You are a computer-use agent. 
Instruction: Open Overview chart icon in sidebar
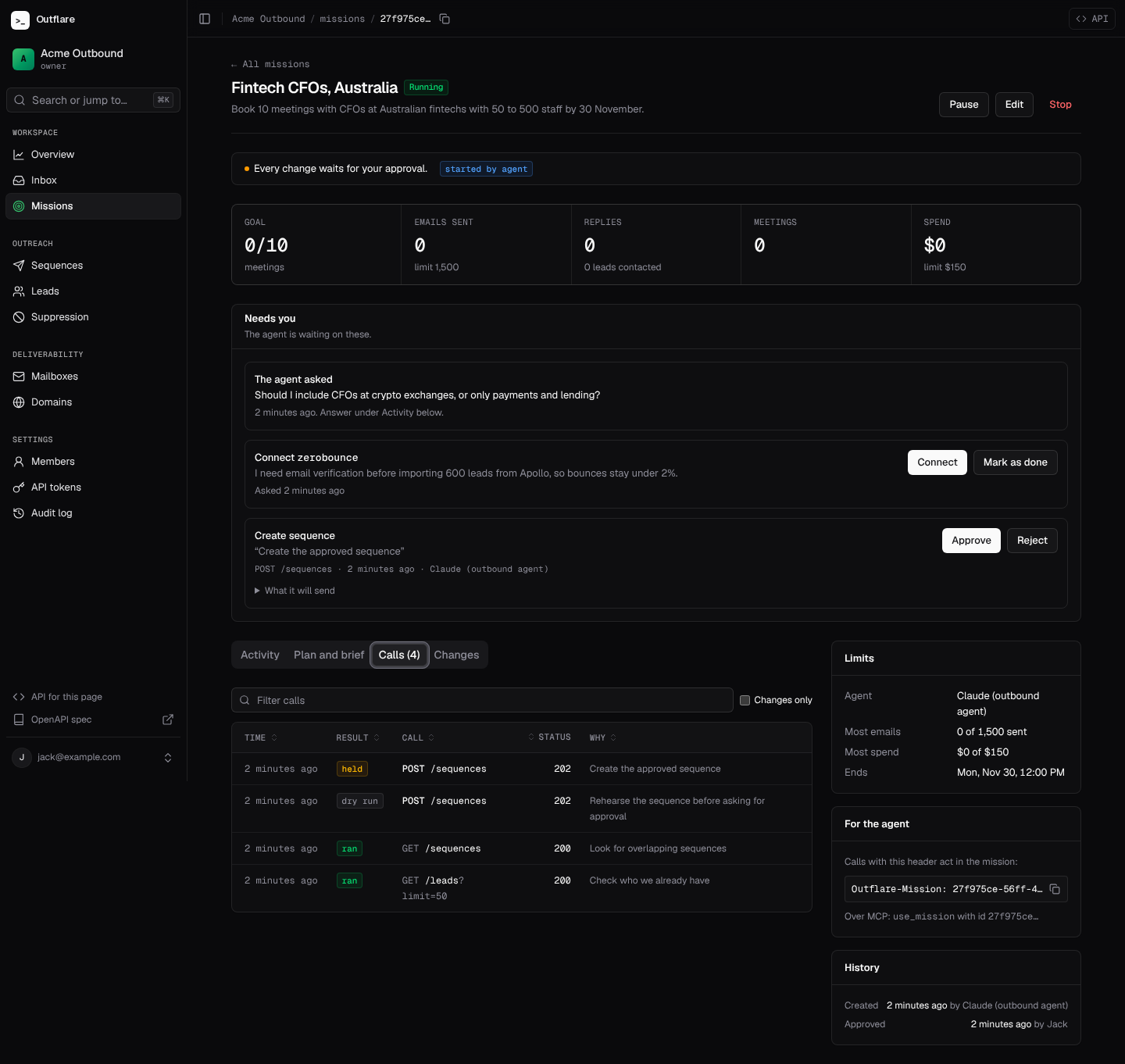[x=19, y=155]
